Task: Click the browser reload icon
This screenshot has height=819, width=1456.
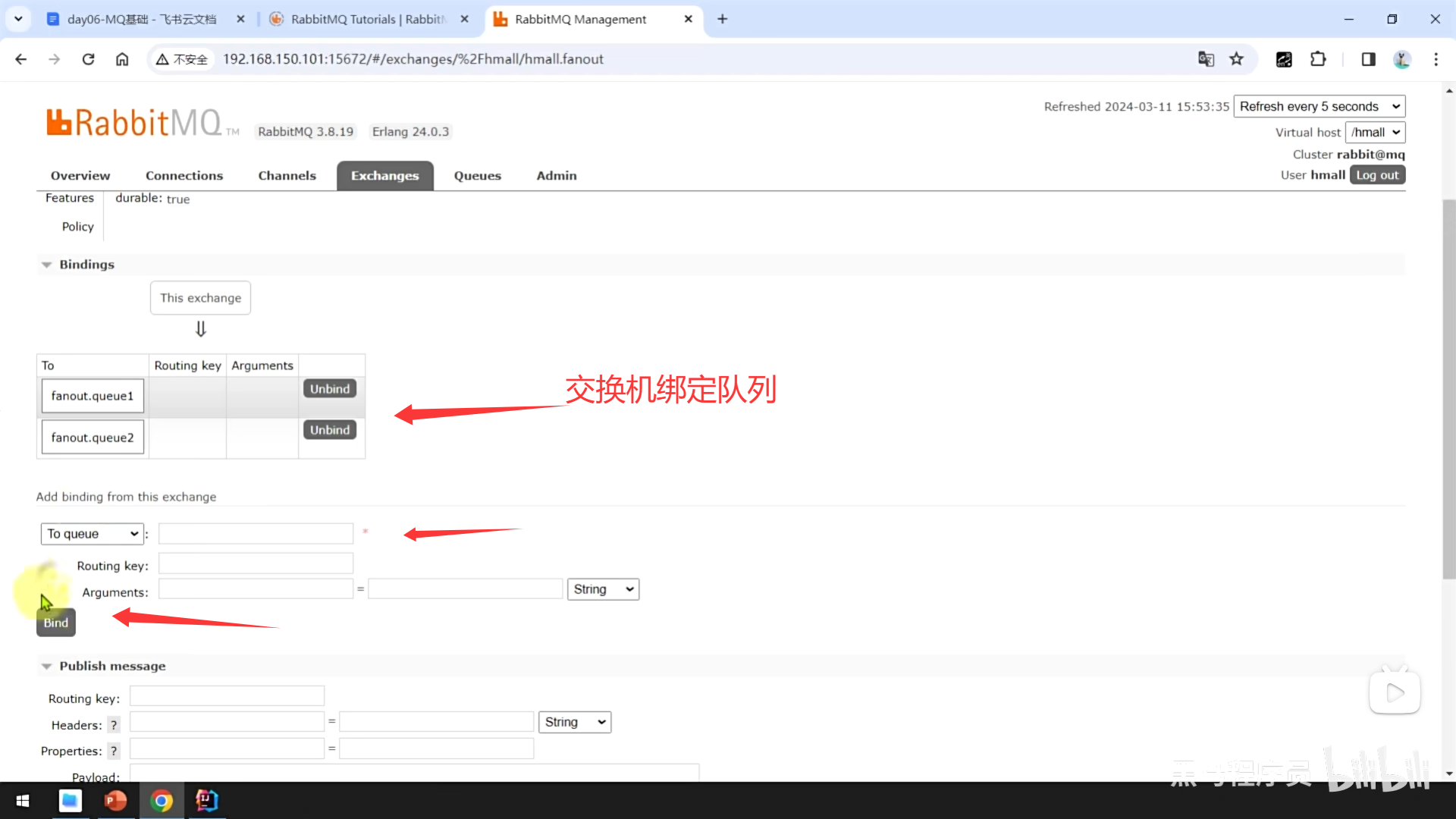Action: [x=88, y=59]
